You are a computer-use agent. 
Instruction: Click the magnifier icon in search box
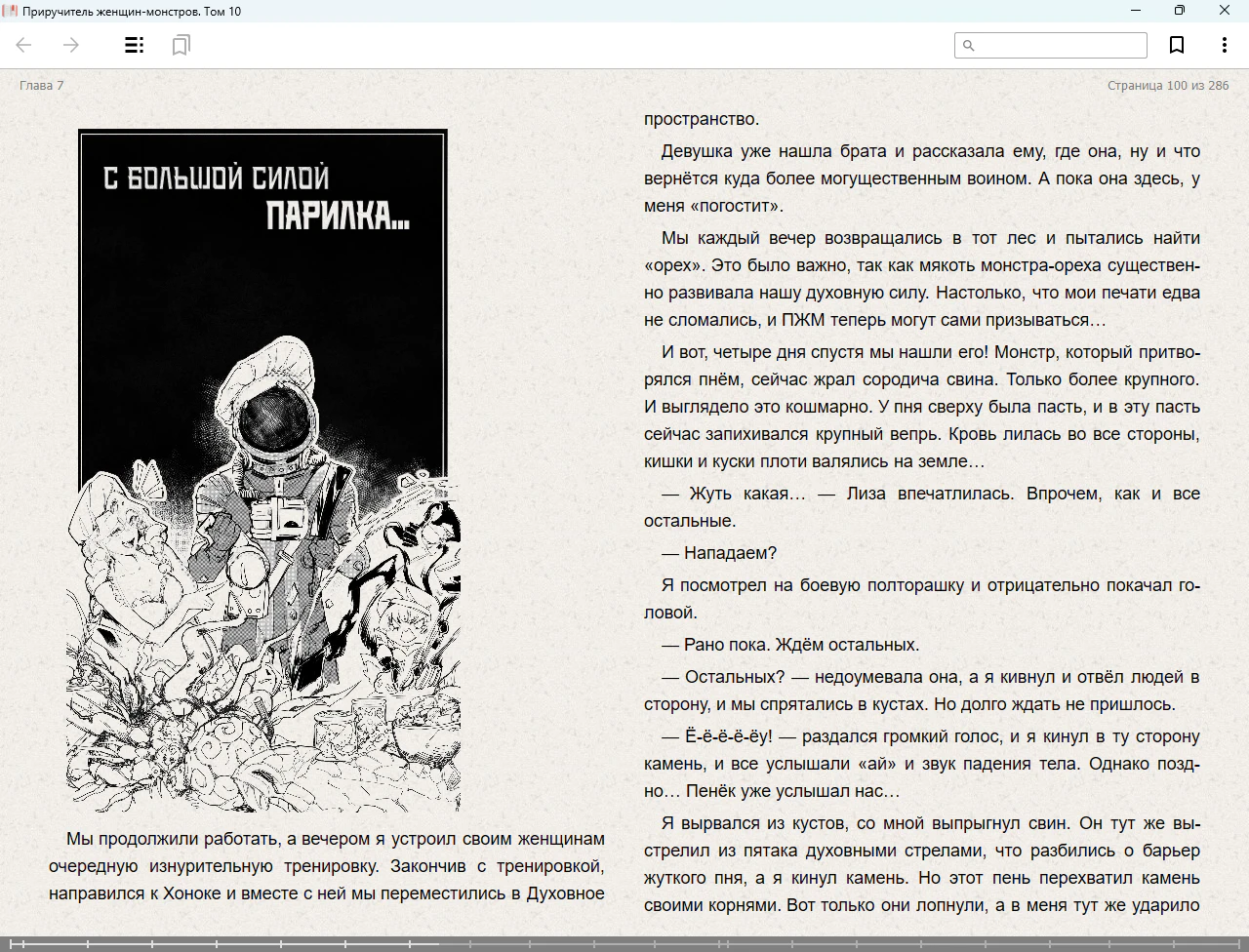969,45
